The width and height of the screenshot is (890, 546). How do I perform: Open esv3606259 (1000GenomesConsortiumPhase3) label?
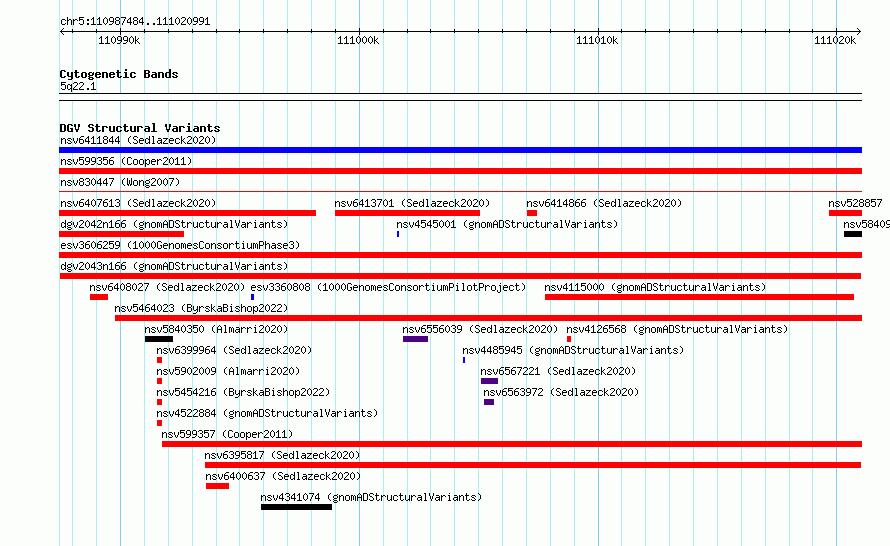click(x=180, y=245)
